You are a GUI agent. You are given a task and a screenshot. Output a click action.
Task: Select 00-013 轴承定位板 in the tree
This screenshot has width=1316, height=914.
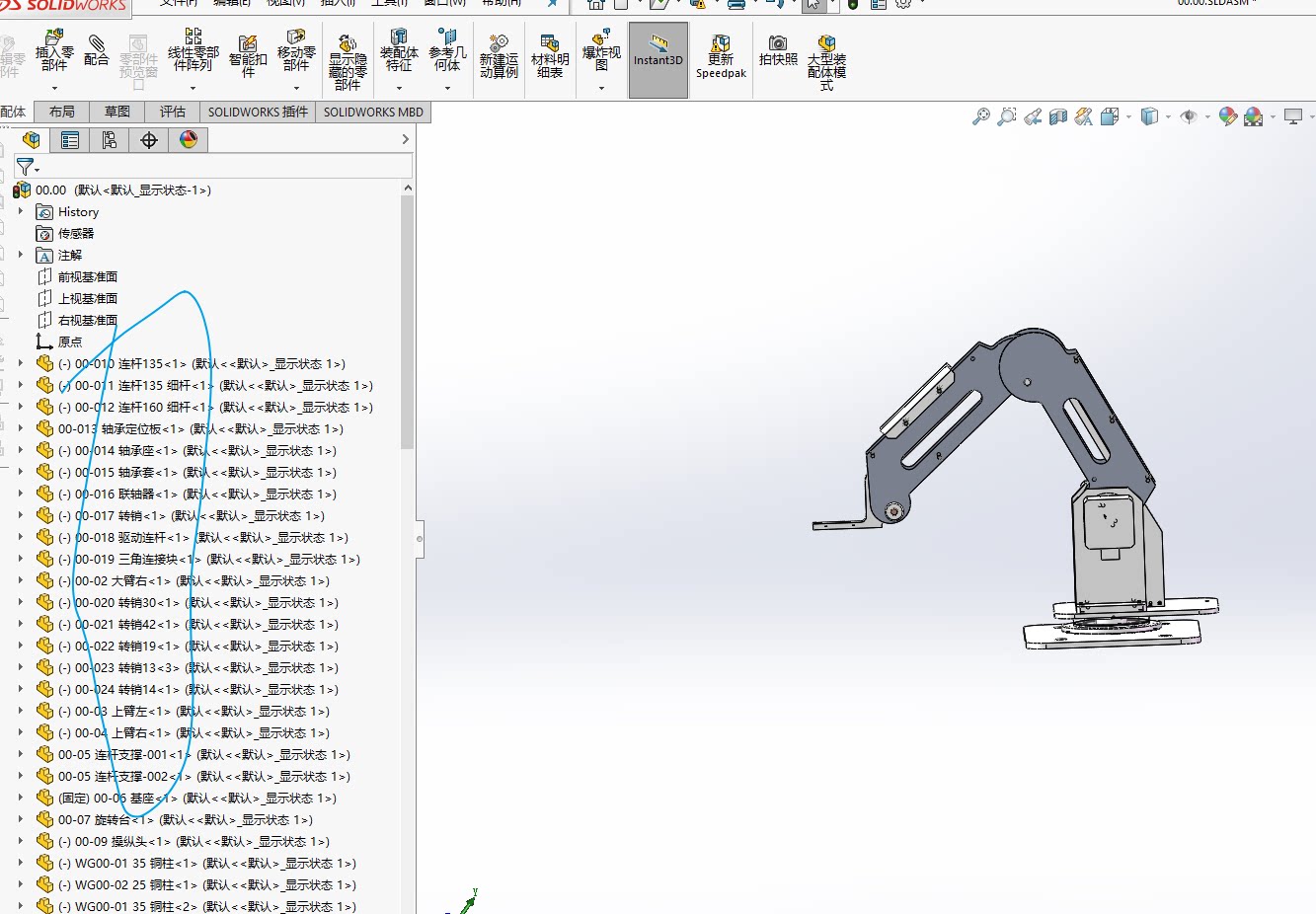click(200, 428)
